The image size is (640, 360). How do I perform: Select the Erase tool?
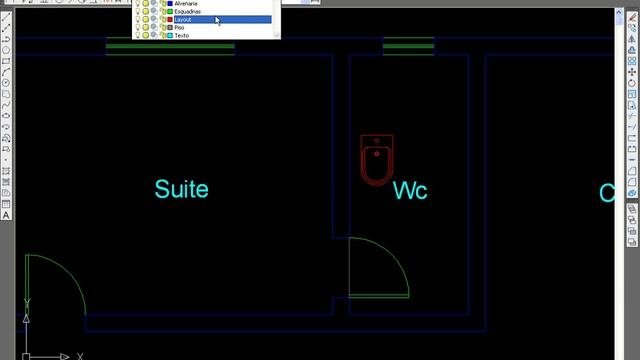click(632, 17)
